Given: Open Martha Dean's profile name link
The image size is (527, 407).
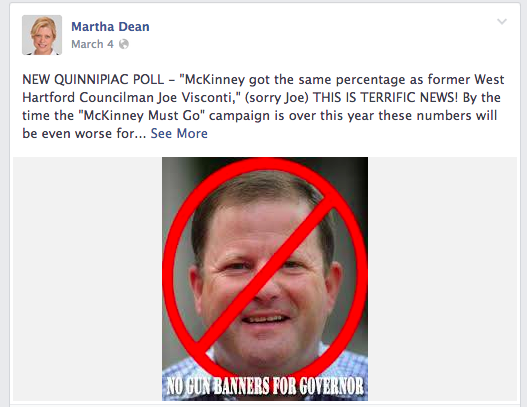Looking at the screenshot, I should click(110, 27).
